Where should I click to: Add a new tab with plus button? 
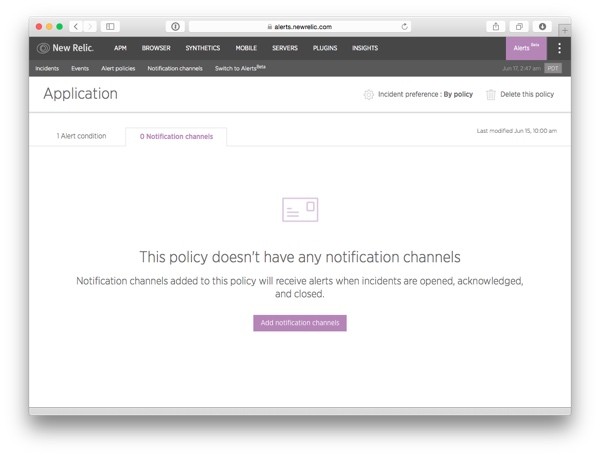tap(565, 30)
